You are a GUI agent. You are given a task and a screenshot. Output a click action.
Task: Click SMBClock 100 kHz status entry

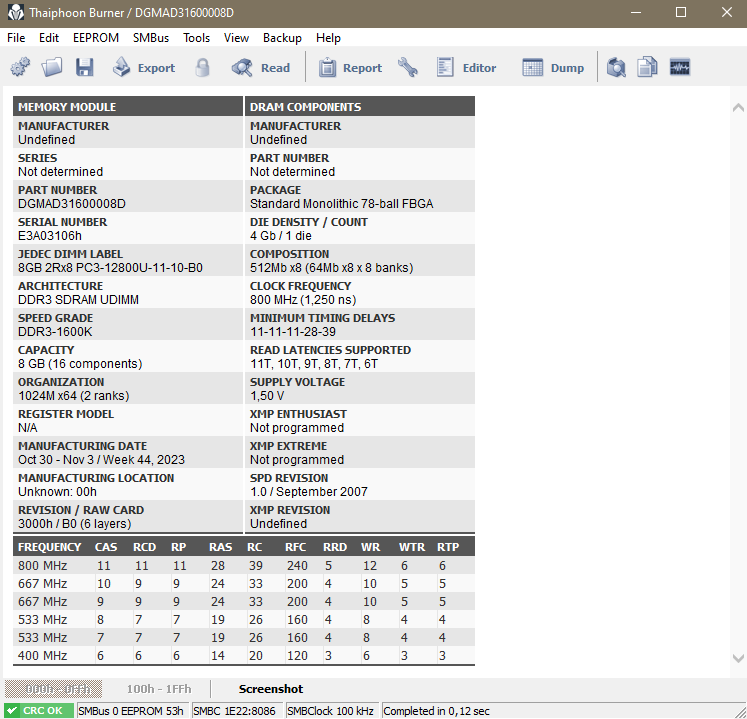(x=331, y=710)
